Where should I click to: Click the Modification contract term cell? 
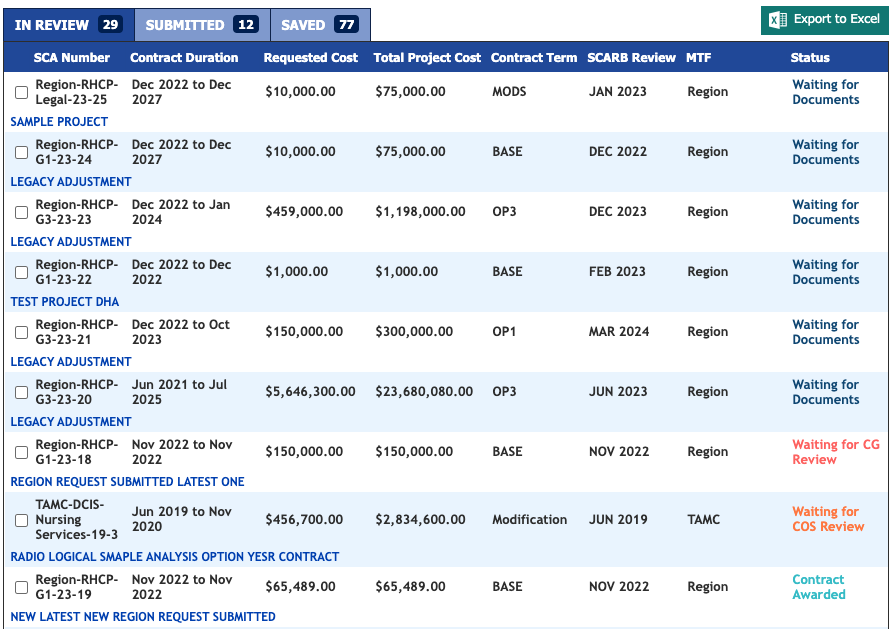point(530,519)
